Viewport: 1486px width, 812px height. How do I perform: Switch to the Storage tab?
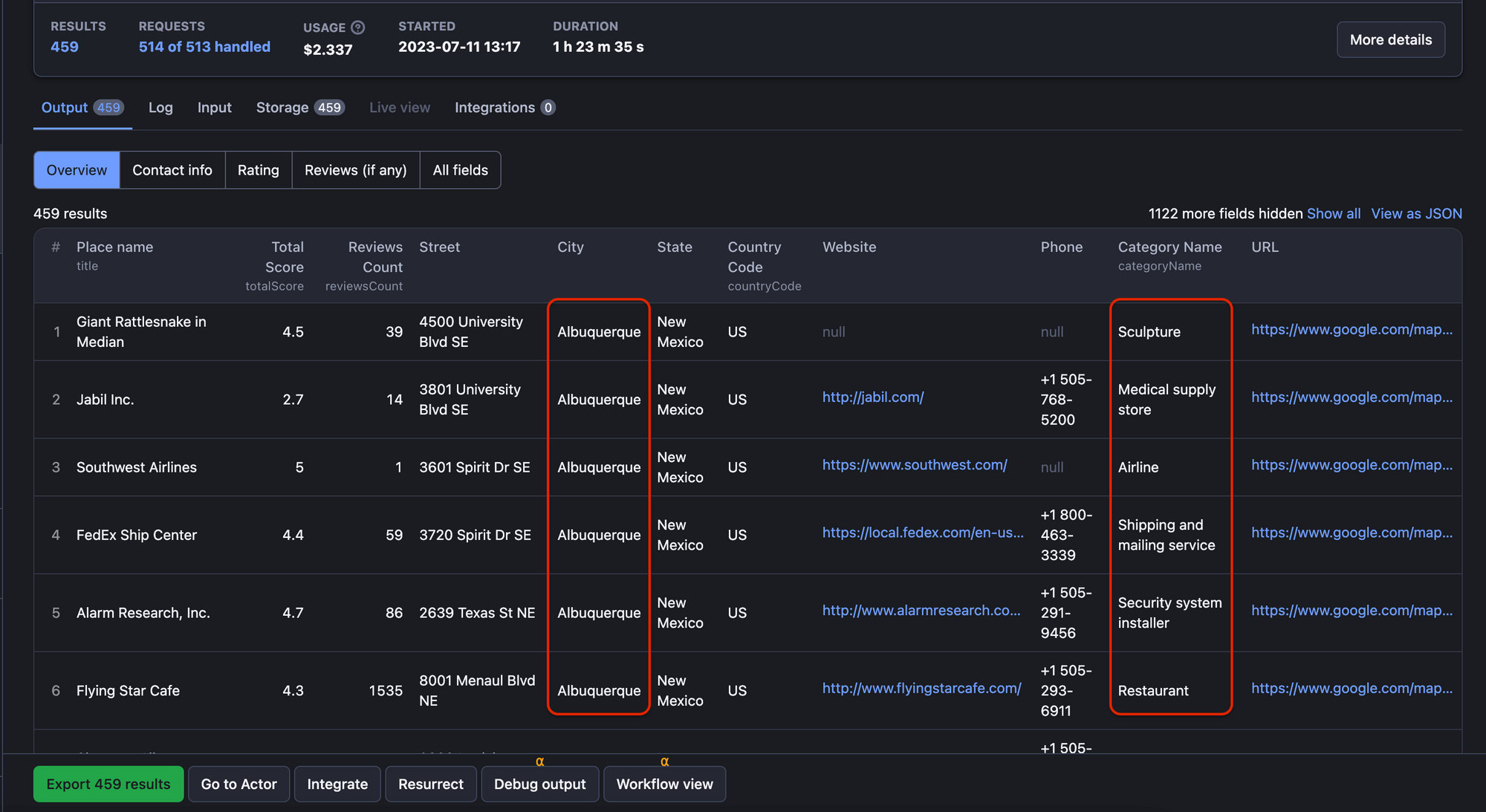coord(300,108)
